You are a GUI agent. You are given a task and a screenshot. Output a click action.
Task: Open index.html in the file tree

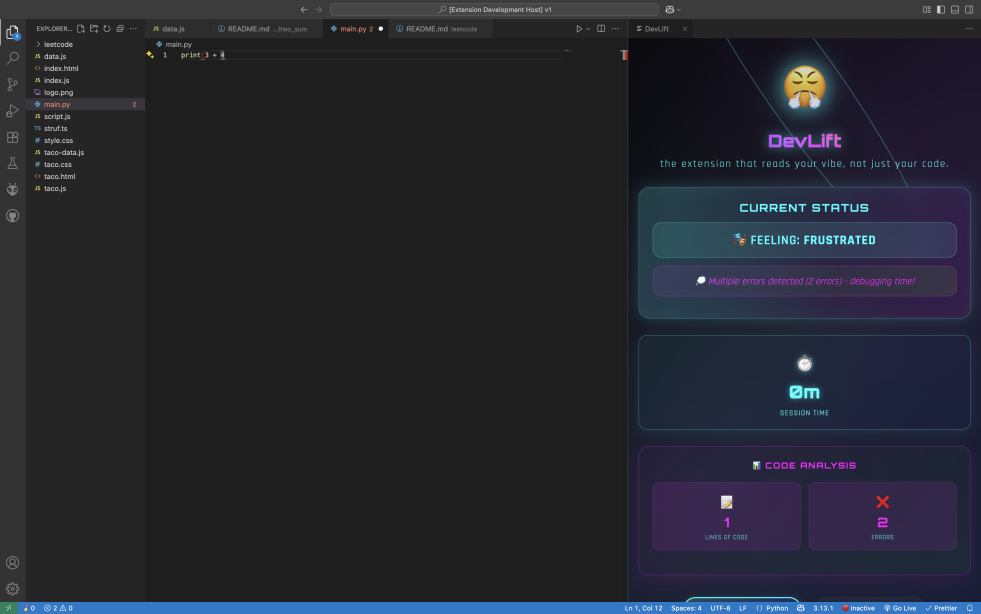tap(86, 68)
